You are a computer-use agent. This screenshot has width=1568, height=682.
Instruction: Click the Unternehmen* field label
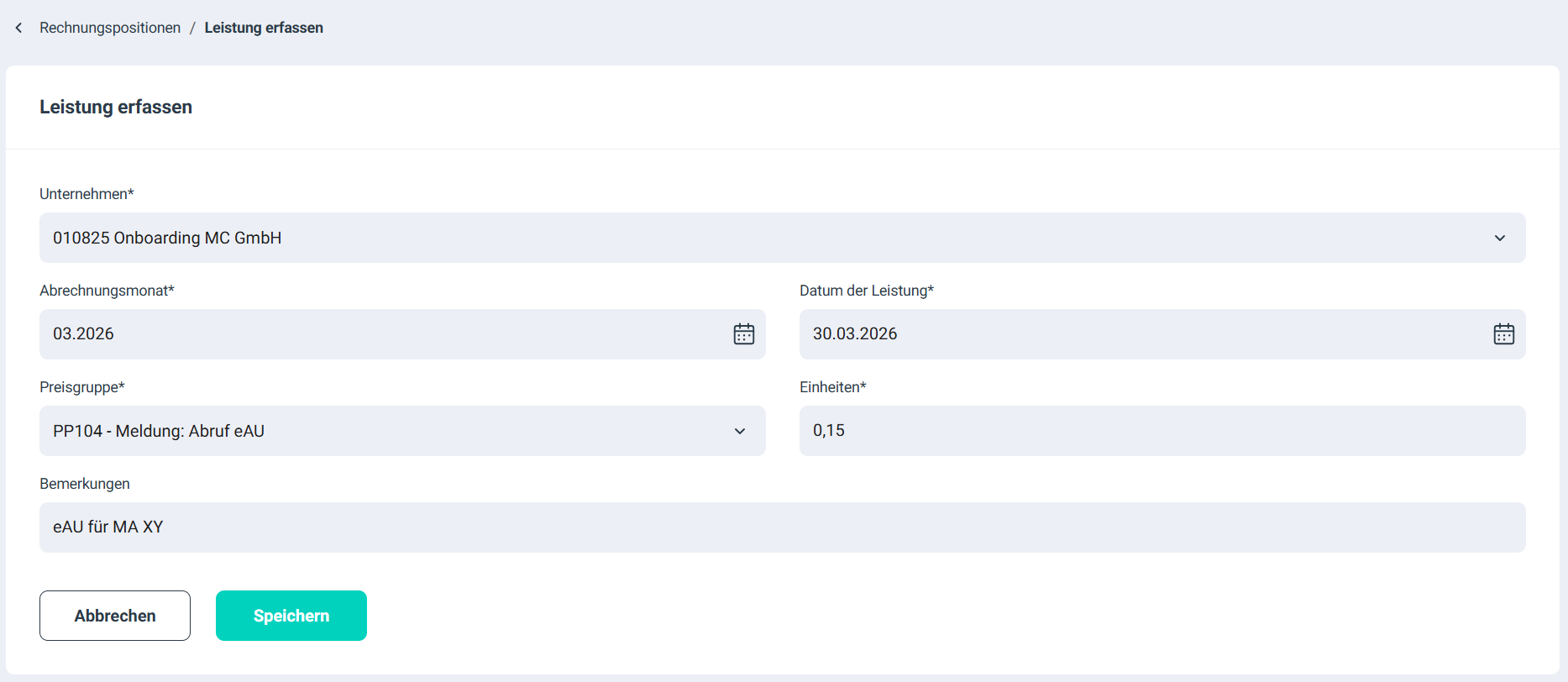[87, 194]
